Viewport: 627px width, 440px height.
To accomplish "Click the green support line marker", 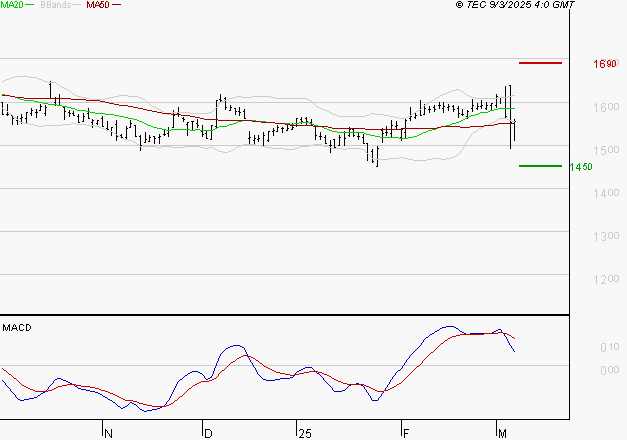I will (x=540, y=166).
